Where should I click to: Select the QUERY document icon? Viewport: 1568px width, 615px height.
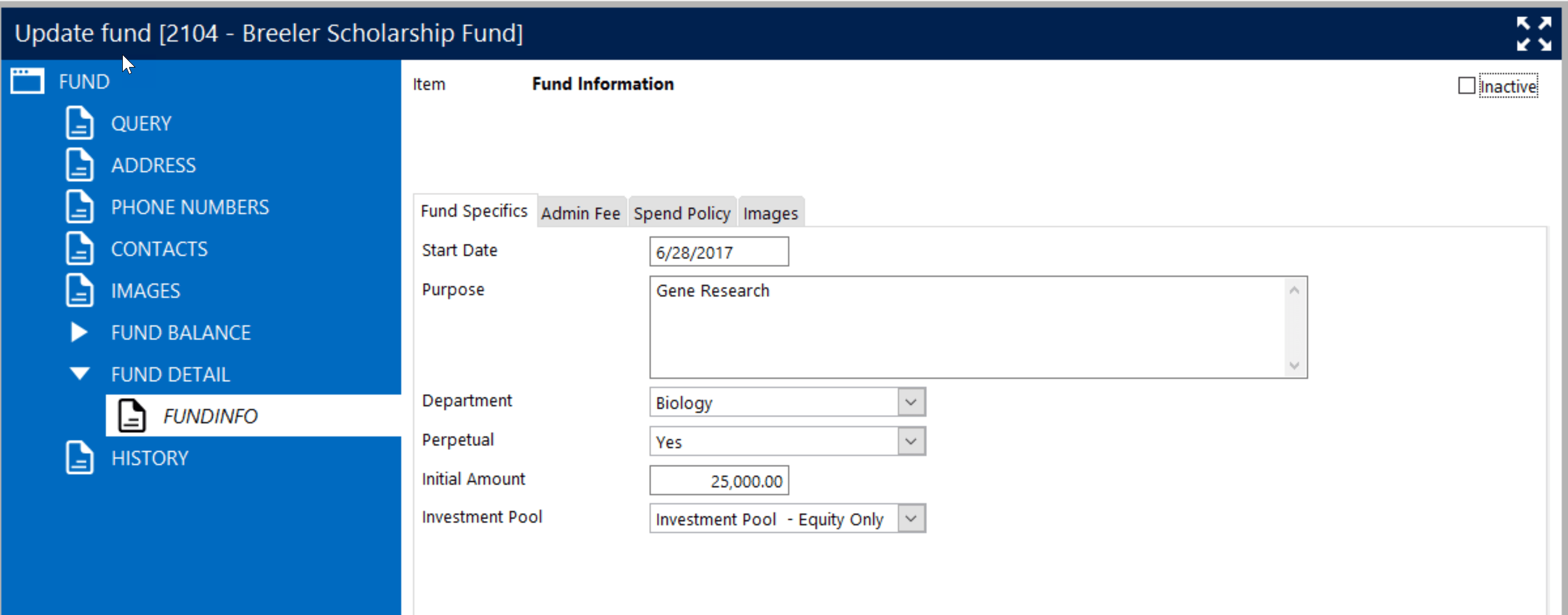pos(79,122)
